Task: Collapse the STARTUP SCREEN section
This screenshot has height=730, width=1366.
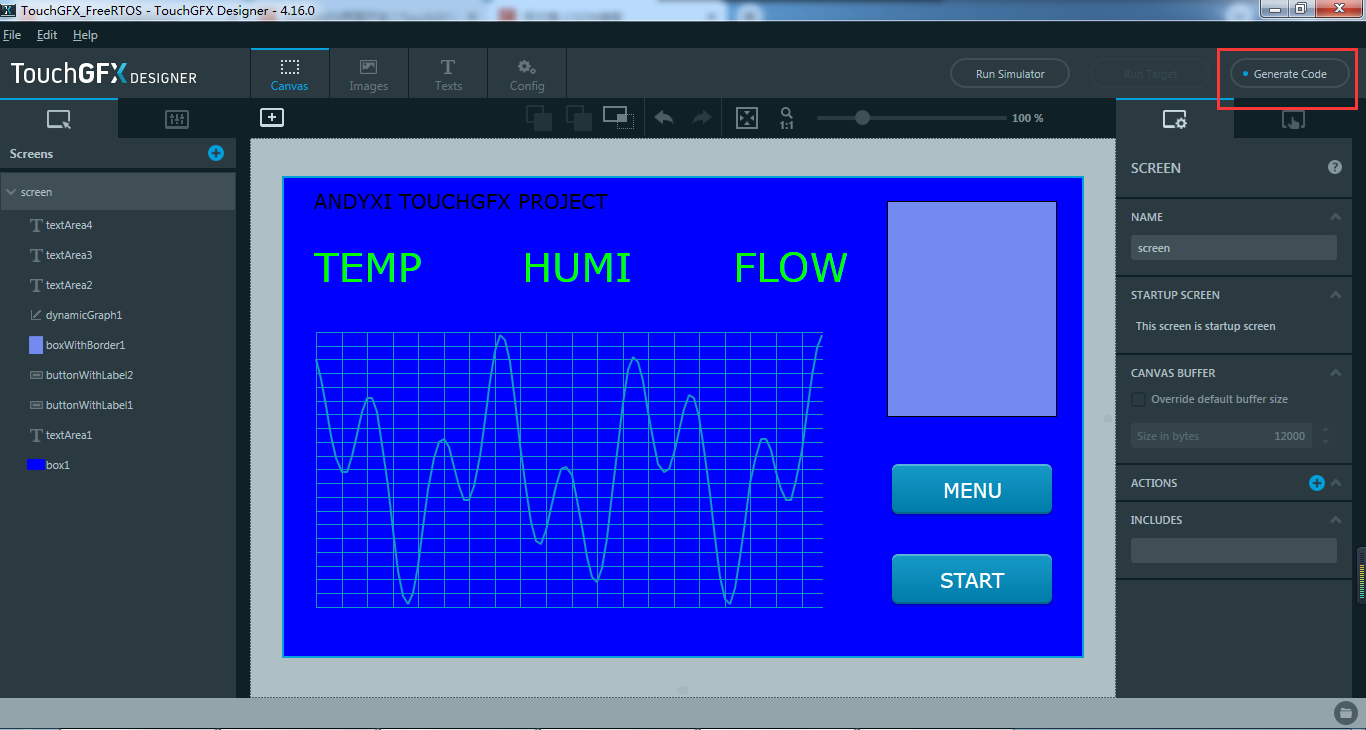Action: pyautogui.click(x=1335, y=295)
